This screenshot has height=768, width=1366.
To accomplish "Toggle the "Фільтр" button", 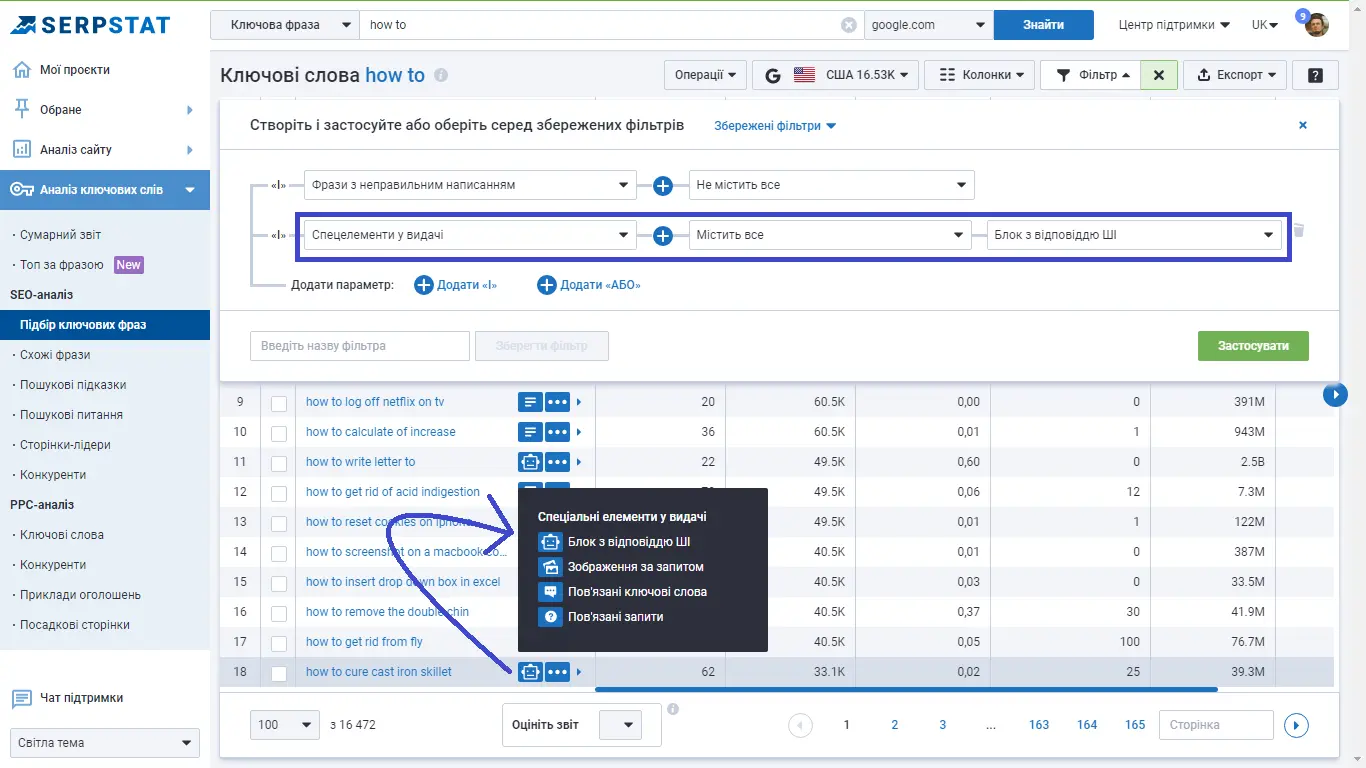I will point(1091,75).
